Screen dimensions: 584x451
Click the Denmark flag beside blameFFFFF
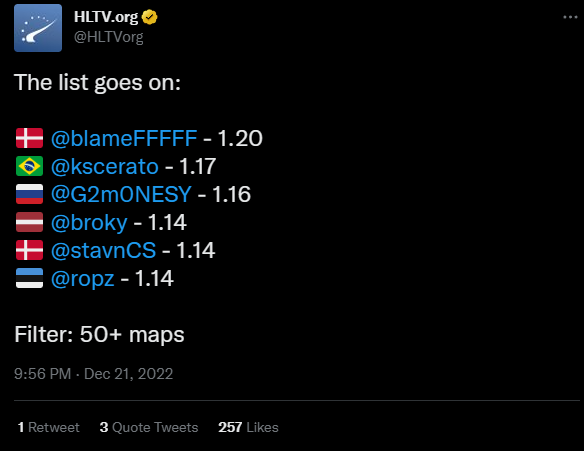pos(29,138)
